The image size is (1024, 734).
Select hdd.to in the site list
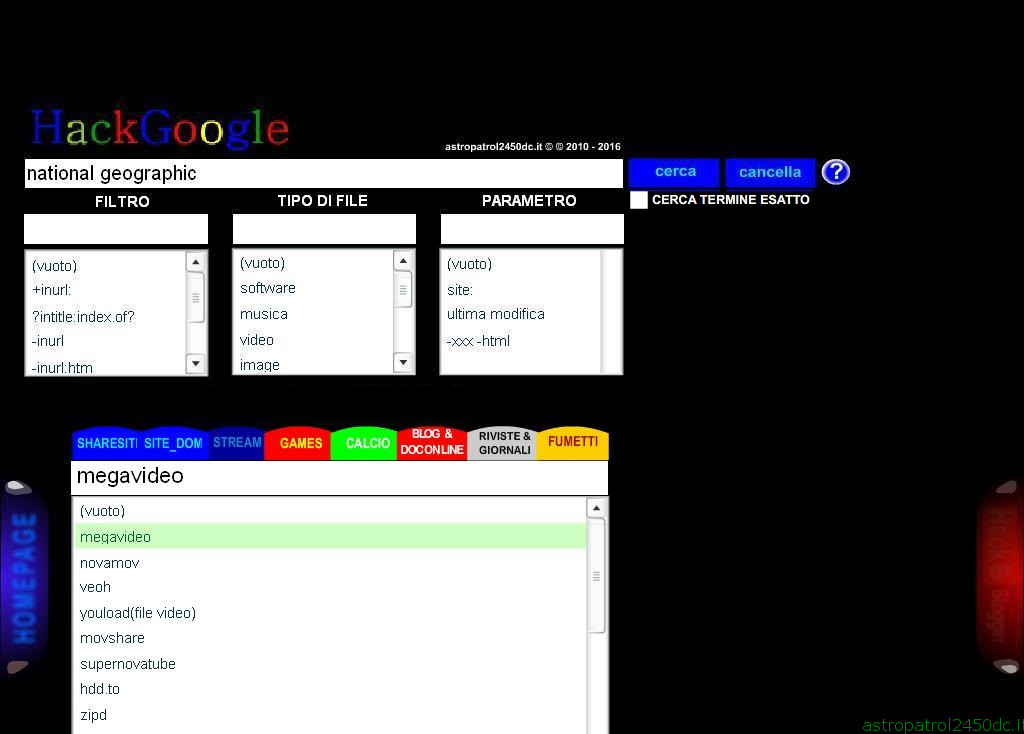[330, 689]
